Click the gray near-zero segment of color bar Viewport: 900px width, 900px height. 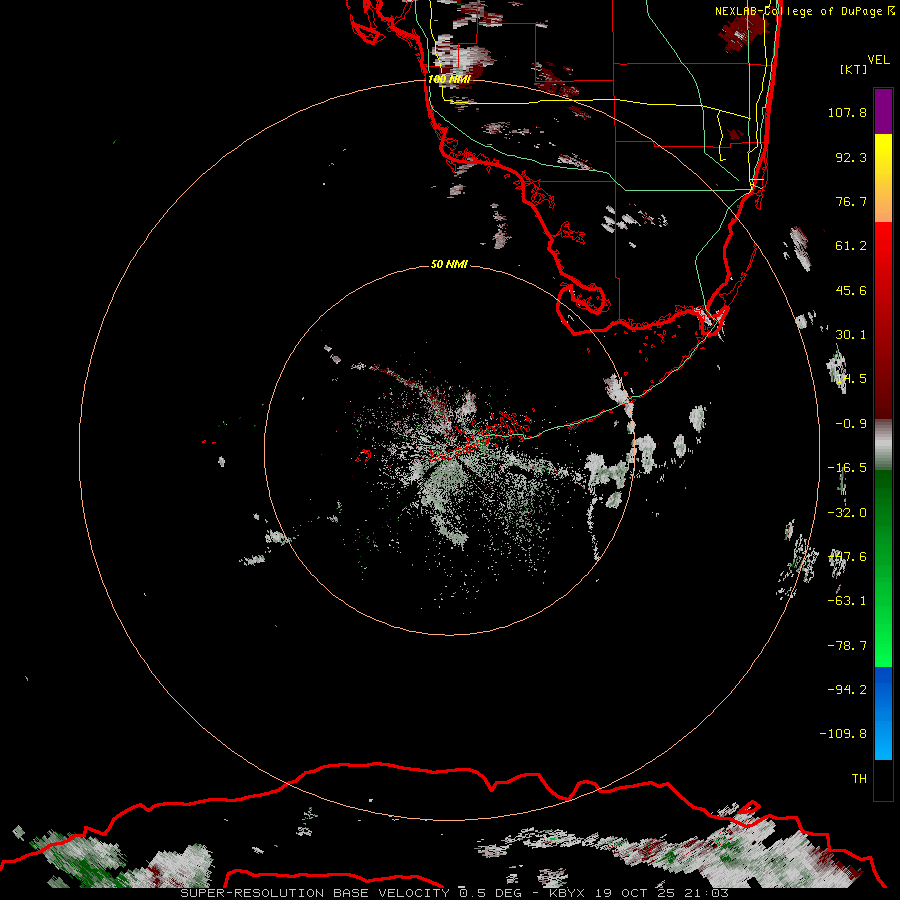coord(883,445)
